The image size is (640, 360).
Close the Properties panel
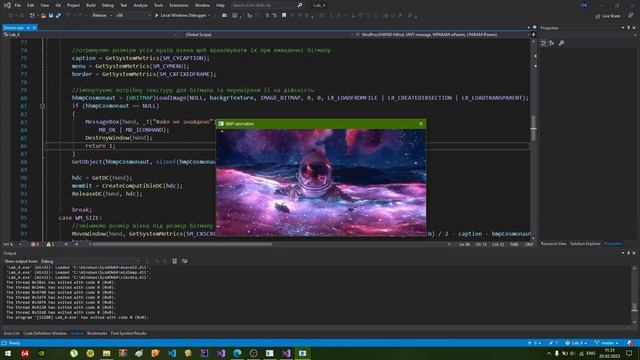coord(634,28)
